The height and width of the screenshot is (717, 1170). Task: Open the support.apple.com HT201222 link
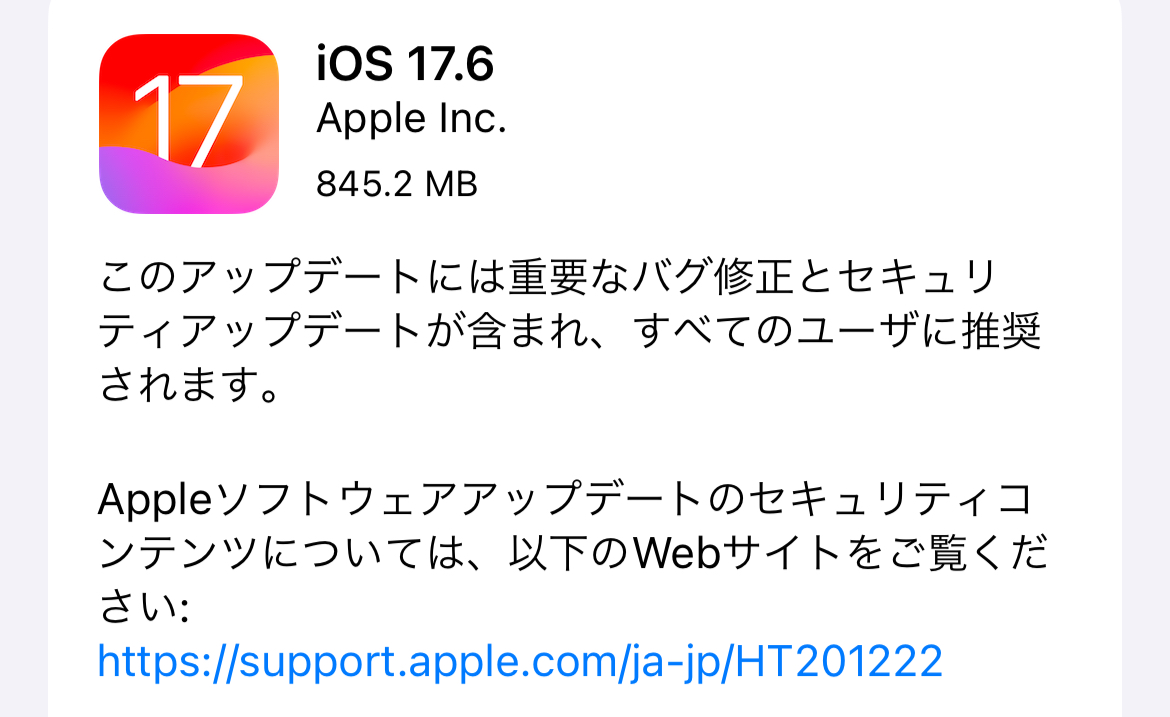pos(520,660)
